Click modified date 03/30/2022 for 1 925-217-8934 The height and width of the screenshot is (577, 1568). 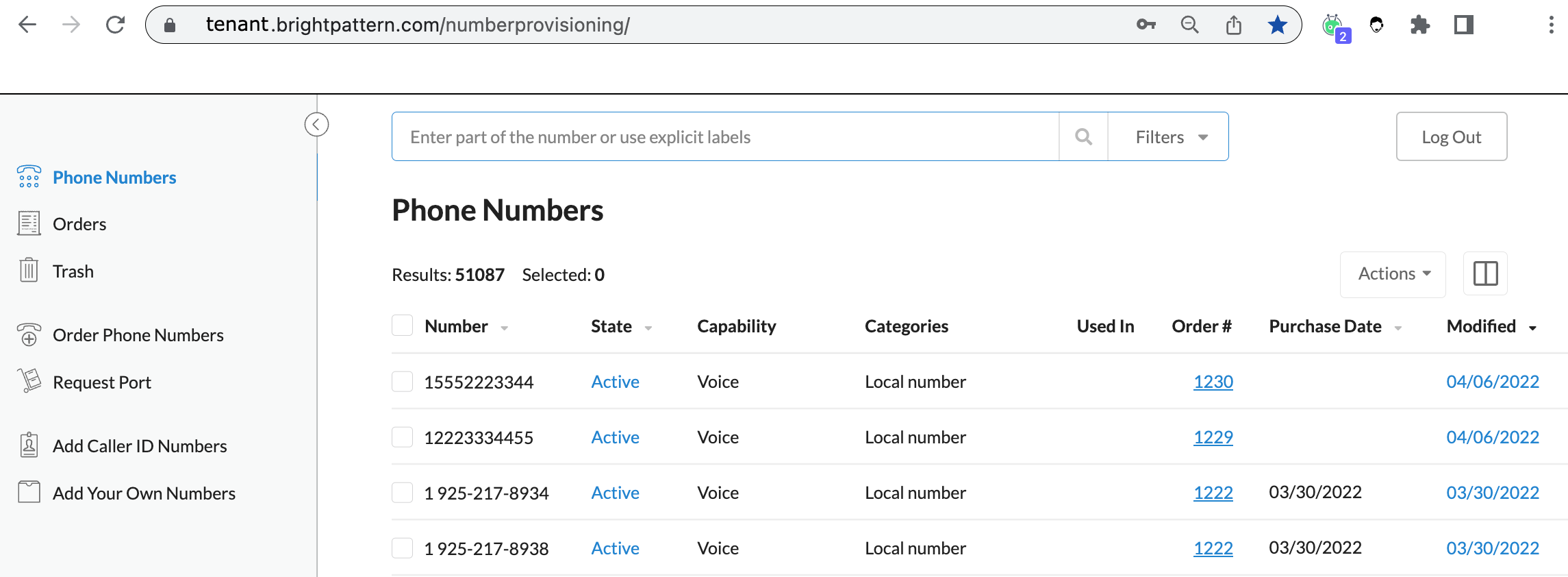tap(1493, 493)
